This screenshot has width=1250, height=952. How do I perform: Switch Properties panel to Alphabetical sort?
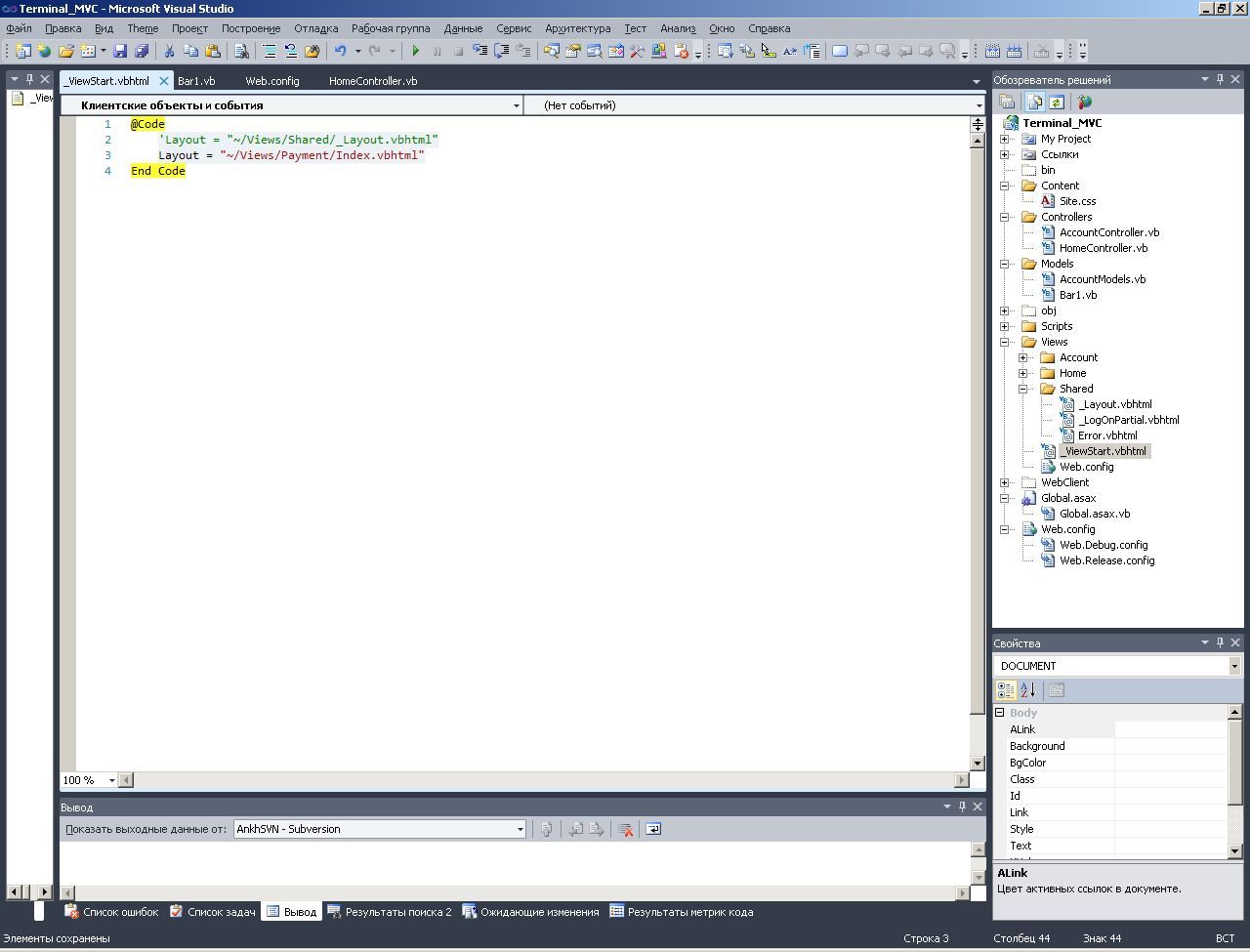point(1027,690)
